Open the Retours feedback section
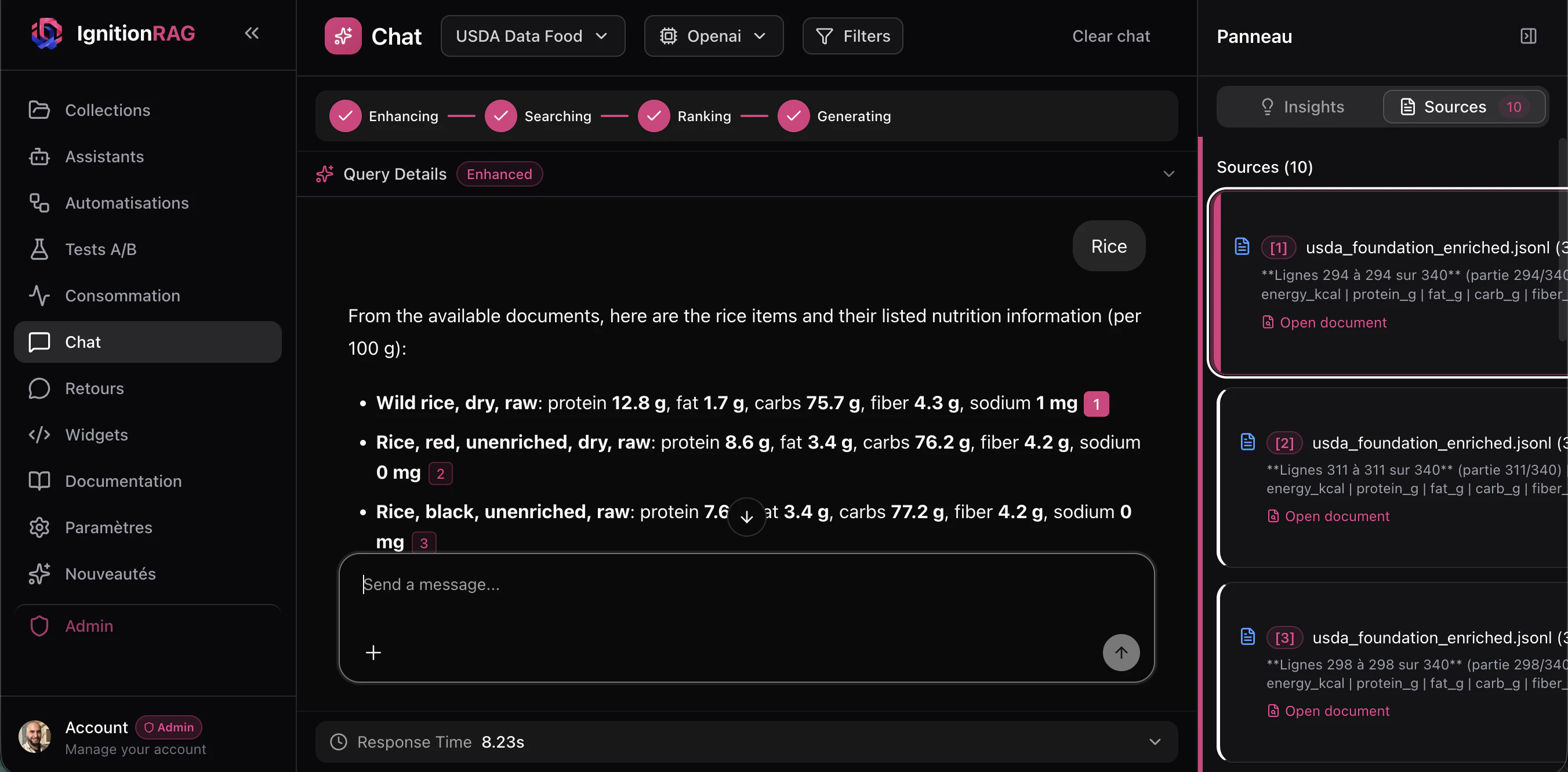 point(94,388)
